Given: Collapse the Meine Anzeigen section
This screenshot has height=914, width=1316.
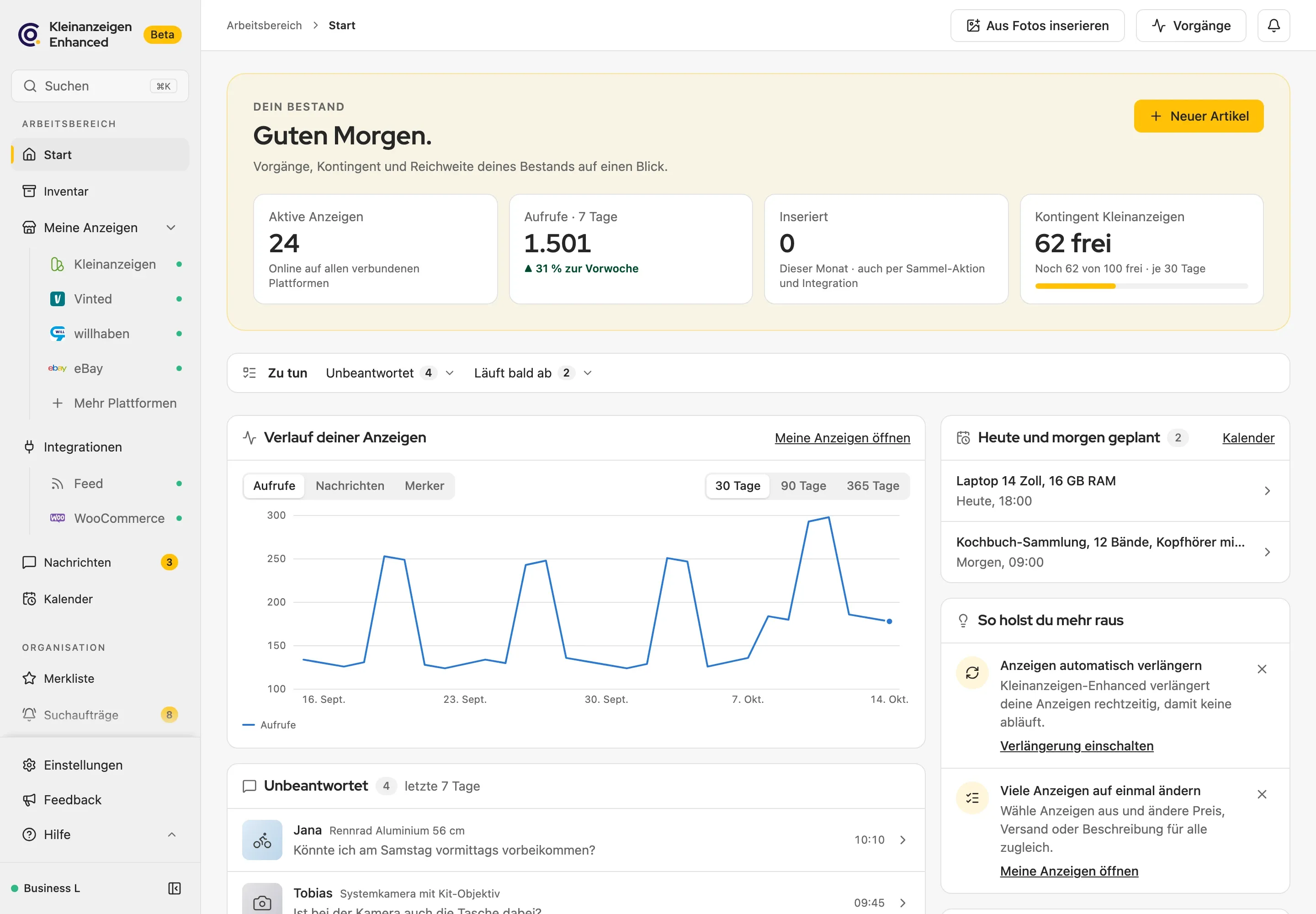Looking at the screenshot, I should coord(170,228).
